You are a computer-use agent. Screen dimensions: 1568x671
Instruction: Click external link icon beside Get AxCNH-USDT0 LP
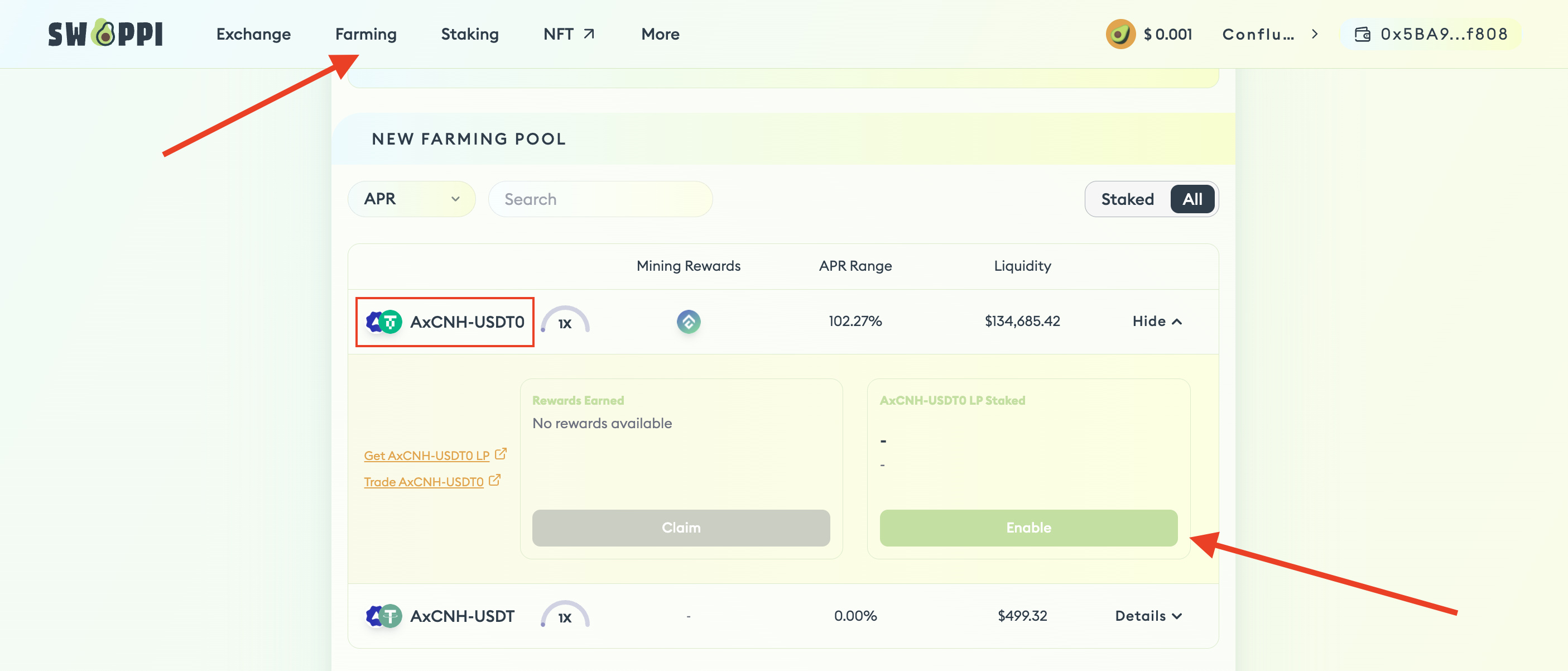(x=501, y=454)
